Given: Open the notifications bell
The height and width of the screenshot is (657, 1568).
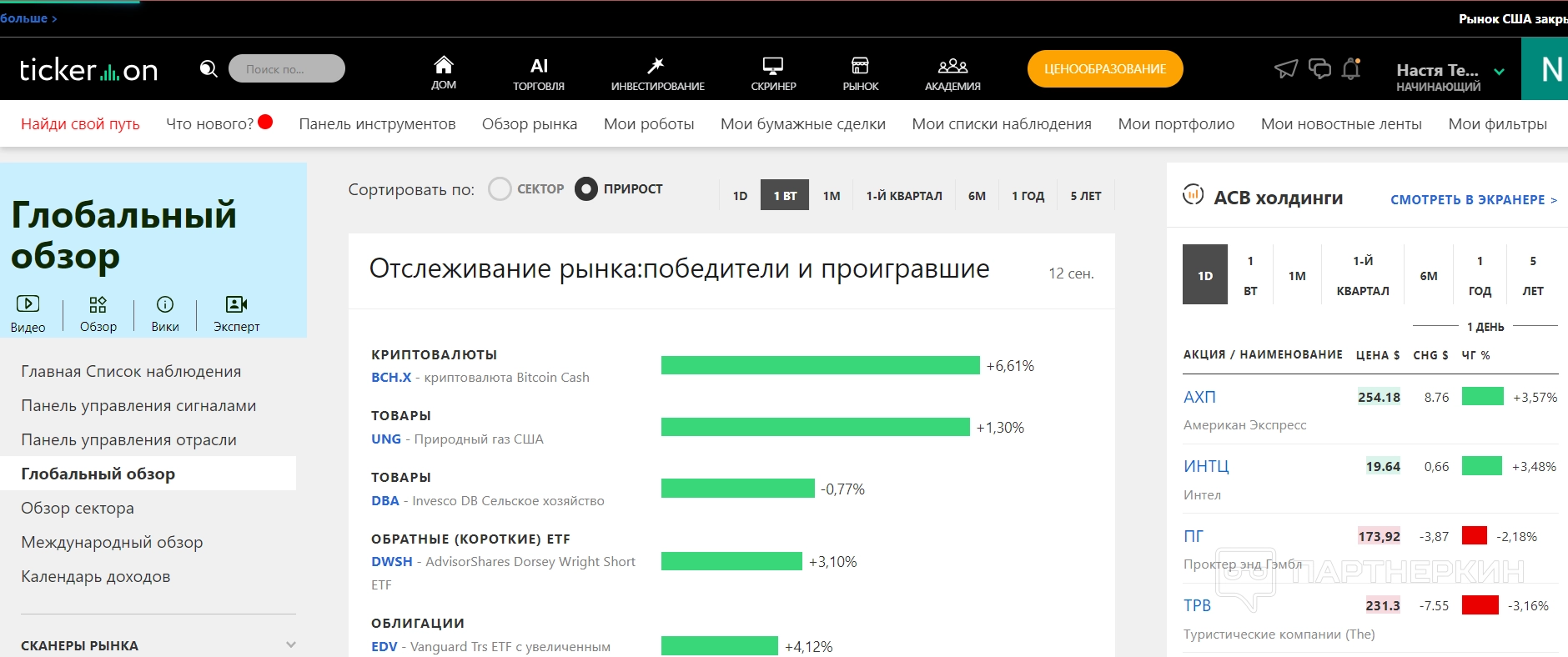Looking at the screenshot, I should click(1351, 68).
